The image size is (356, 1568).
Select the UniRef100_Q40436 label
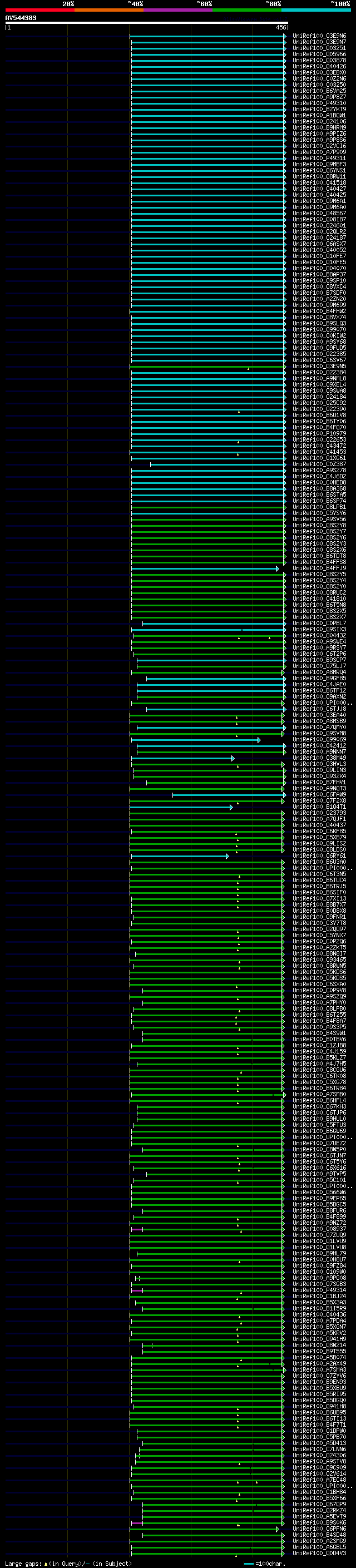click(319, 1315)
